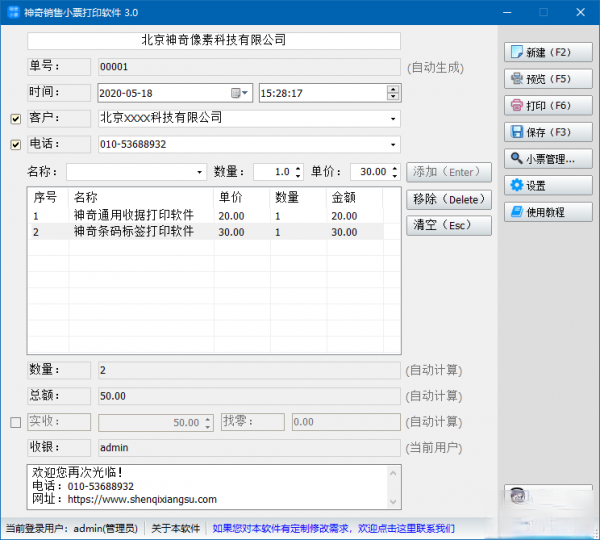The image size is (600, 540).
Task: Enable the 实收 received amount checkbox
Action: tap(15, 423)
